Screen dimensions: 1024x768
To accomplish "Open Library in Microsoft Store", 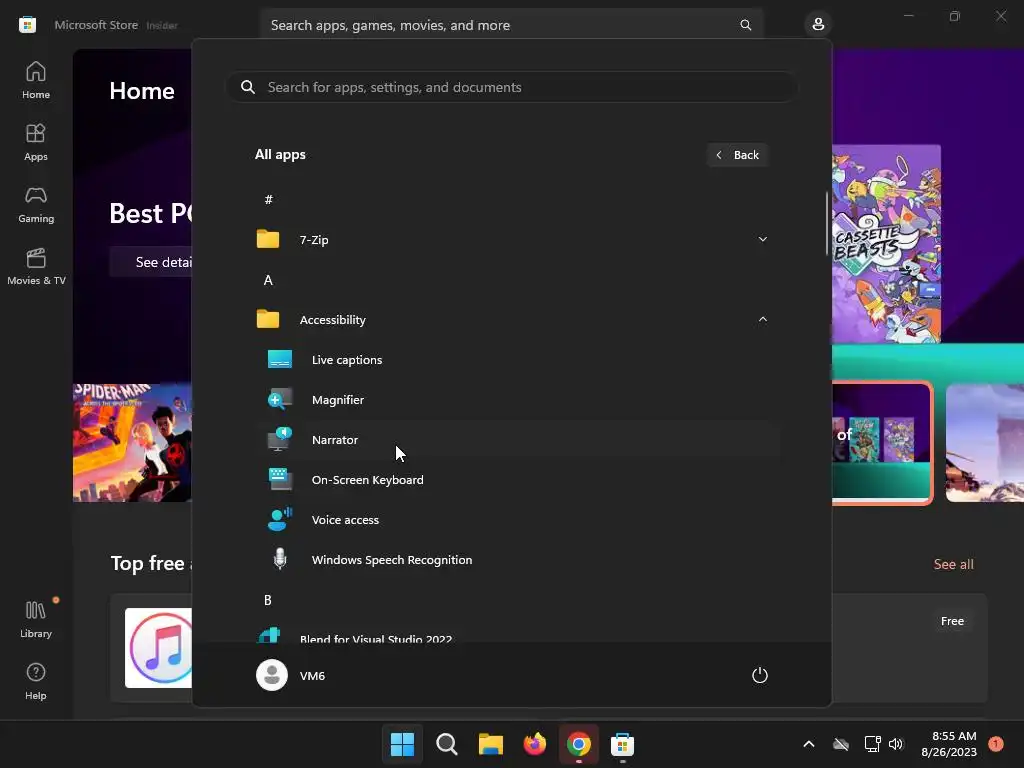I will tap(36, 620).
